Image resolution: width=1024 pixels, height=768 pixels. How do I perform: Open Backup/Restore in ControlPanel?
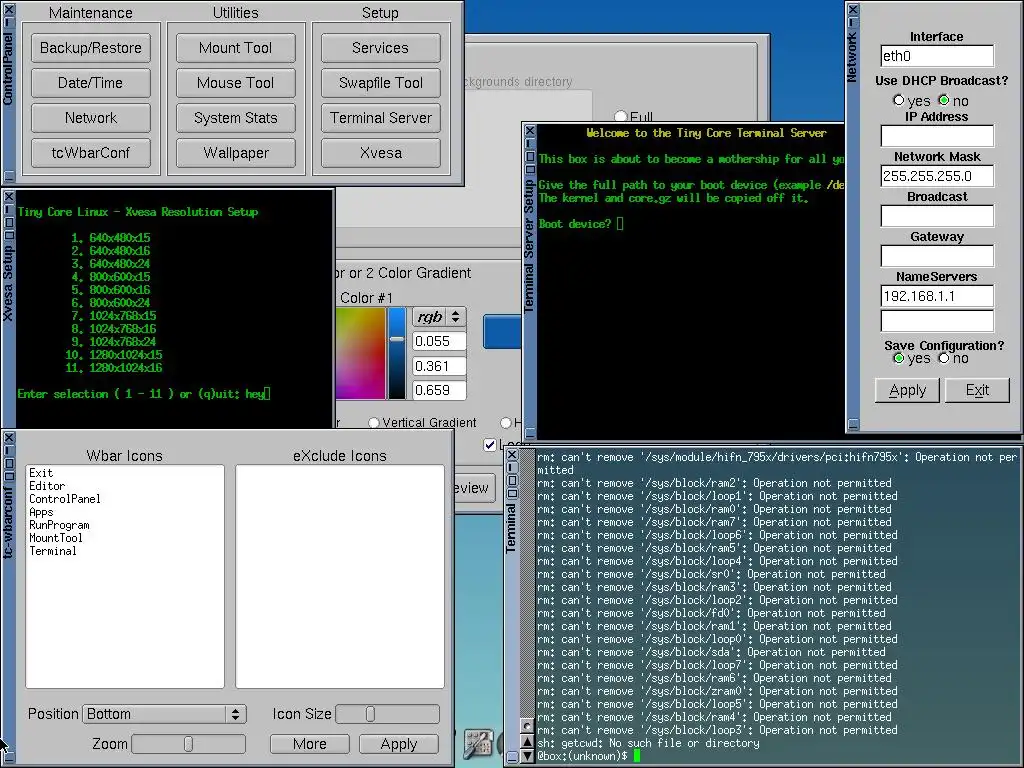91,48
